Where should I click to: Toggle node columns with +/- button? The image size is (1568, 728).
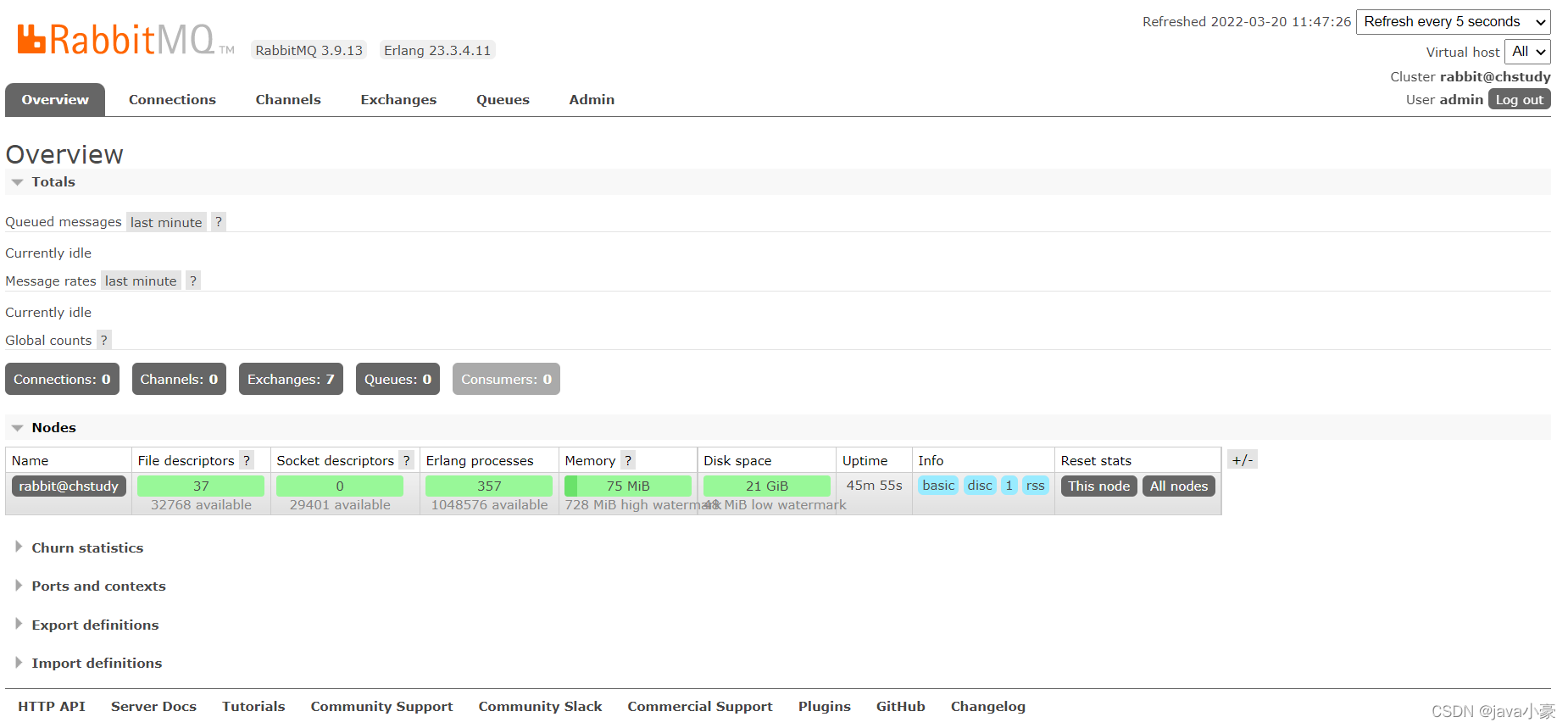pos(1243,460)
